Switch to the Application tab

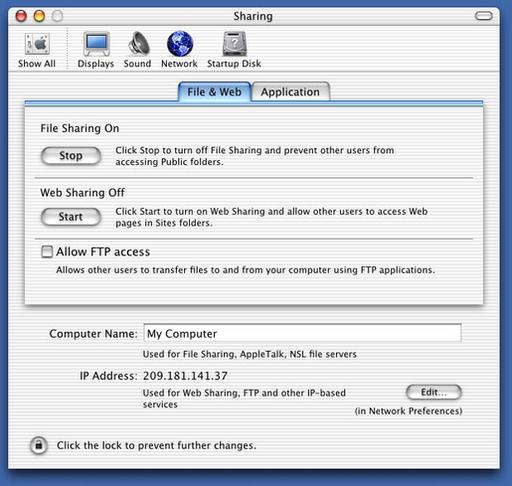click(291, 92)
